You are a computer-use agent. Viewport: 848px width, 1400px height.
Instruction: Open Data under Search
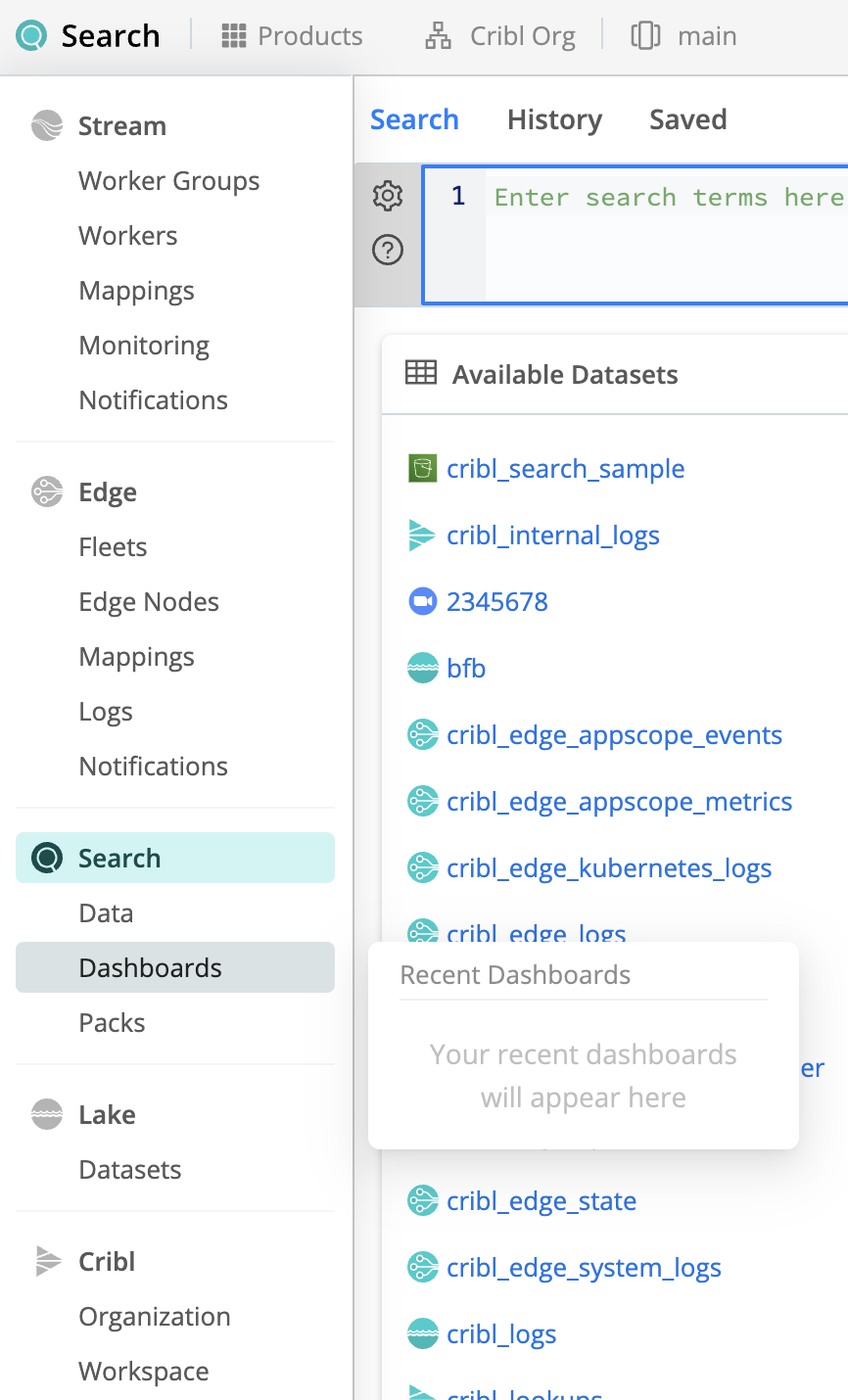[106, 913]
